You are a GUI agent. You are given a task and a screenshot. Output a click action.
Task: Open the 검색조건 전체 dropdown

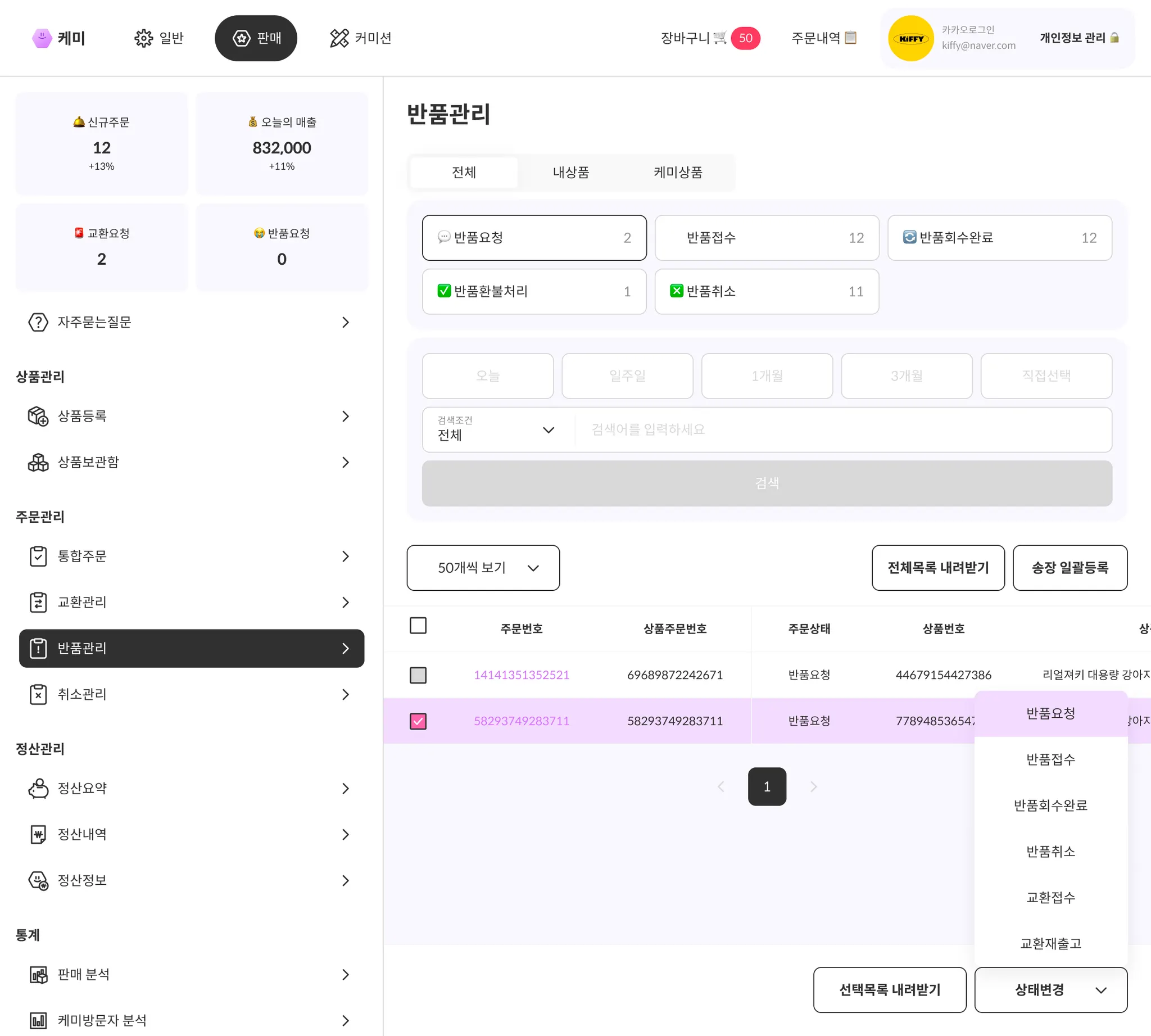495,430
